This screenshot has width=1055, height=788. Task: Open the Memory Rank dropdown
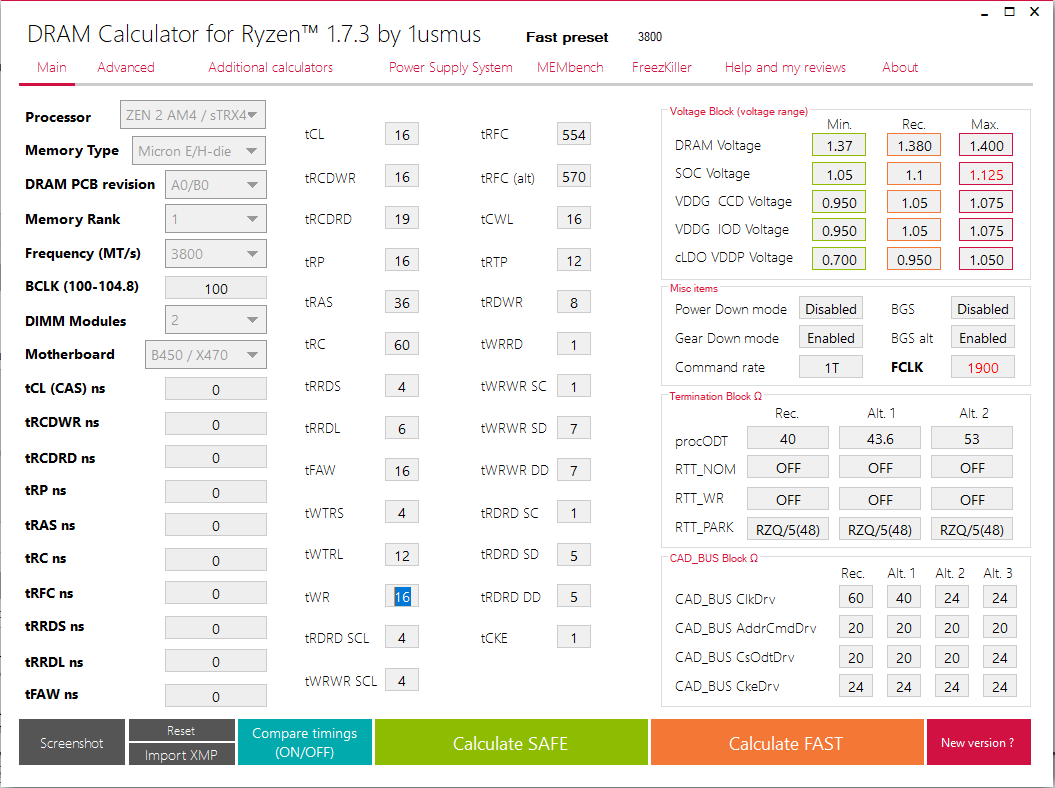215,219
